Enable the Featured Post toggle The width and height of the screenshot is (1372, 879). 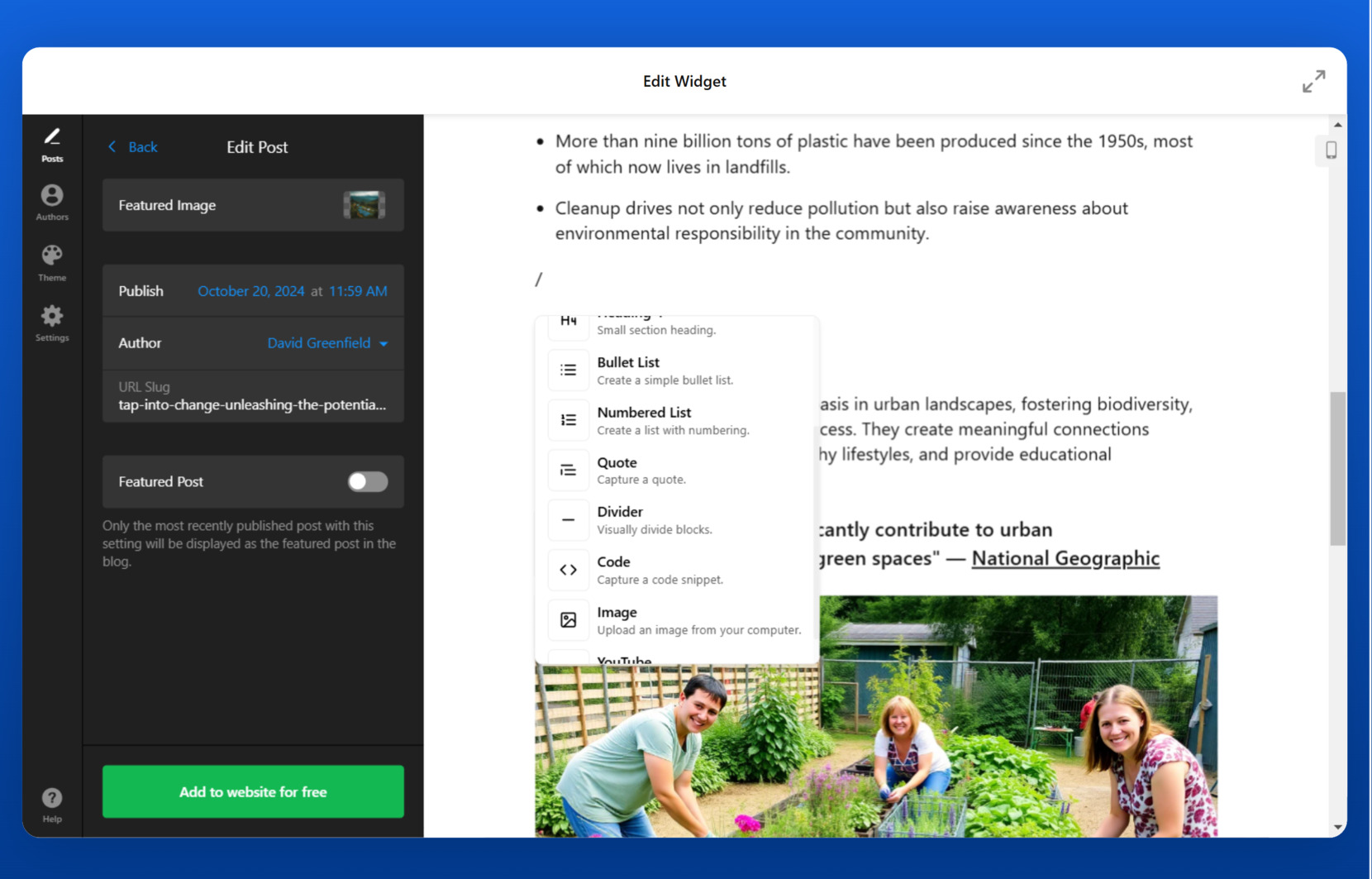click(x=367, y=482)
